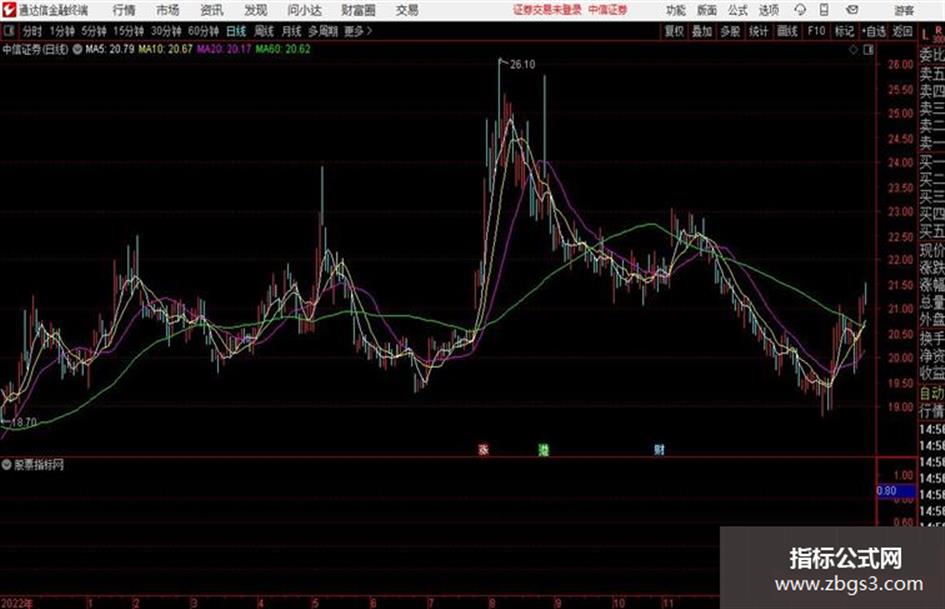Toggle the left panel icon beside 分时
The image size is (945, 609).
point(8,31)
